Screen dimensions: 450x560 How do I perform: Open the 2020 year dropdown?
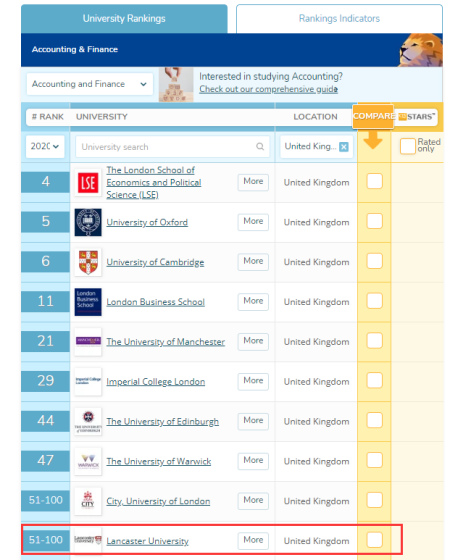pos(45,146)
